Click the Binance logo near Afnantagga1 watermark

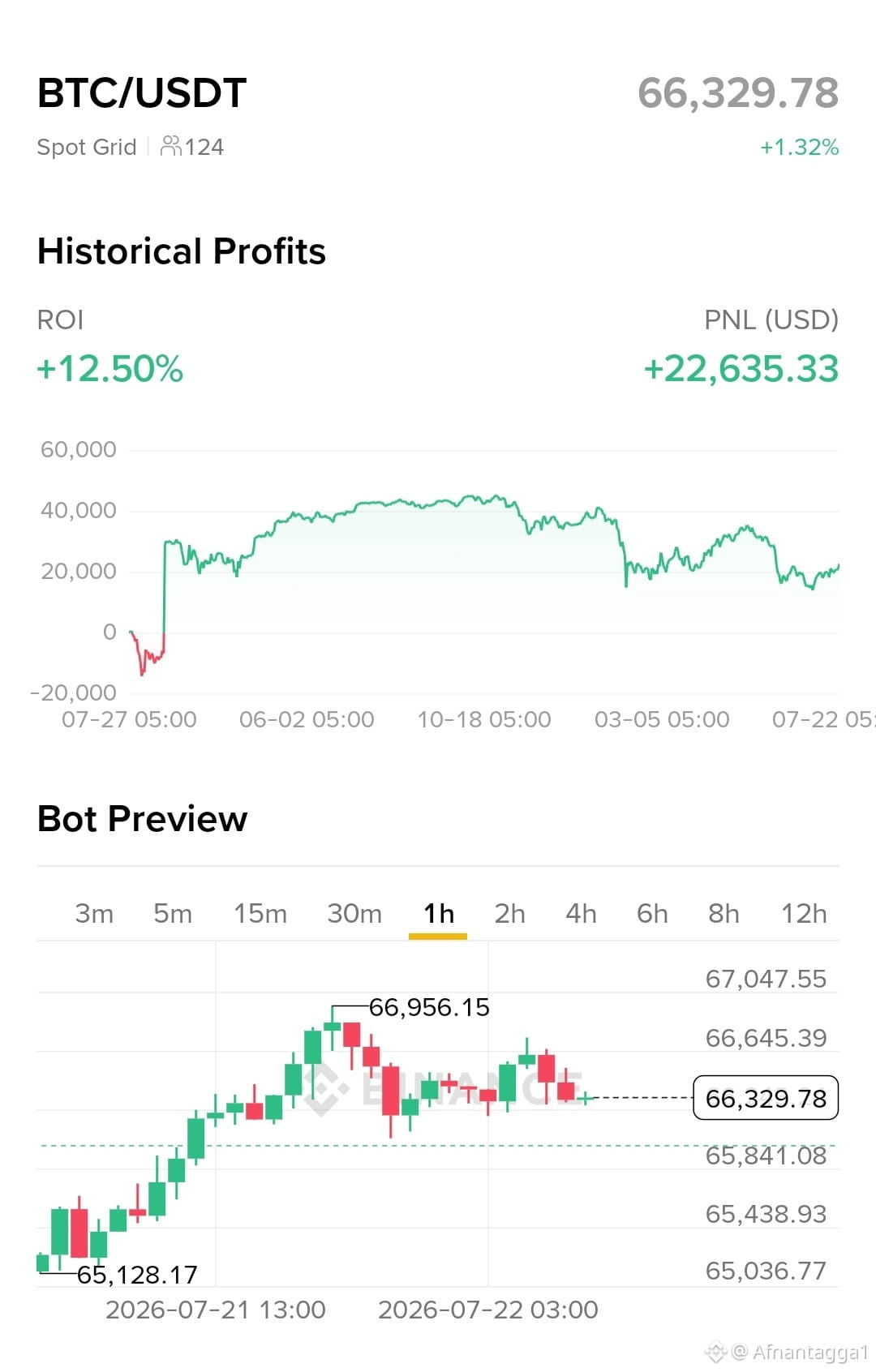715,1351
